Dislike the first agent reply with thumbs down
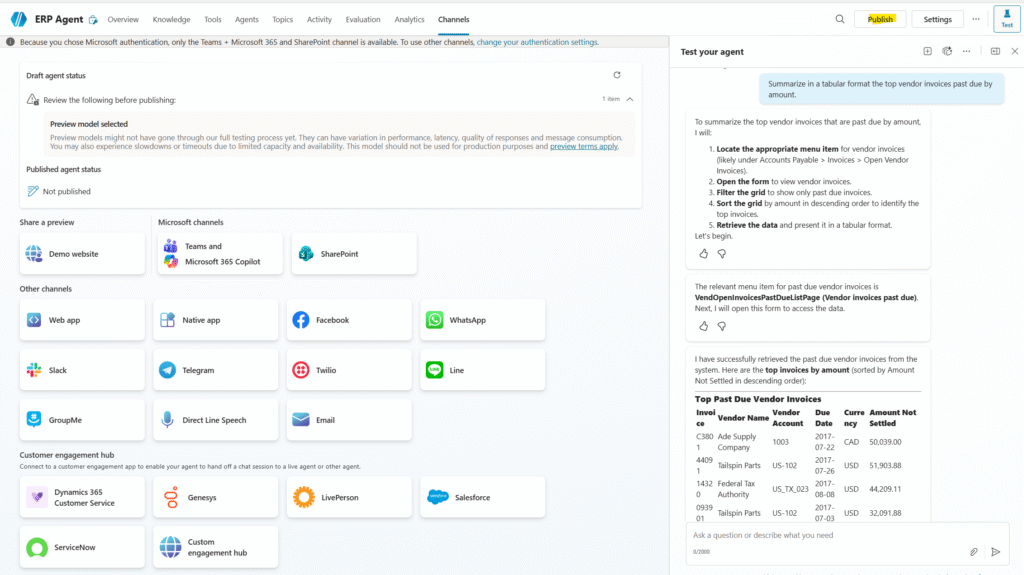The width and height of the screenshot is (1024, 575). (x=721, y=254)
